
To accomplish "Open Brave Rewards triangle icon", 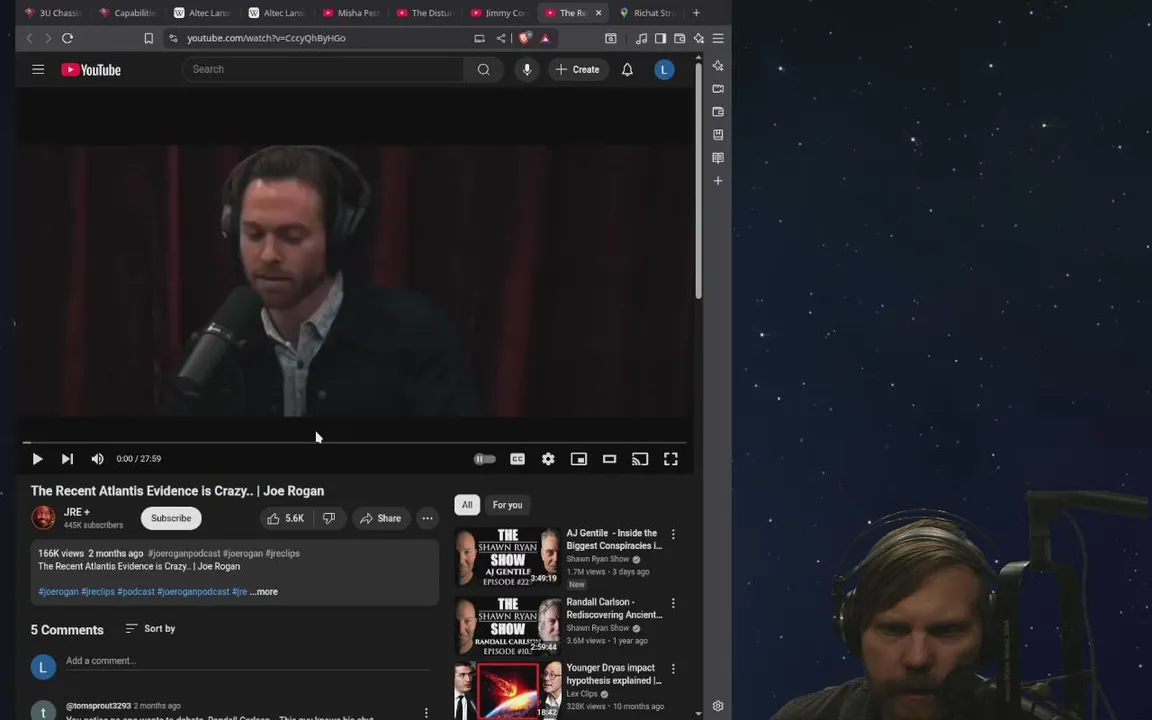I will [x=545, y=38].
